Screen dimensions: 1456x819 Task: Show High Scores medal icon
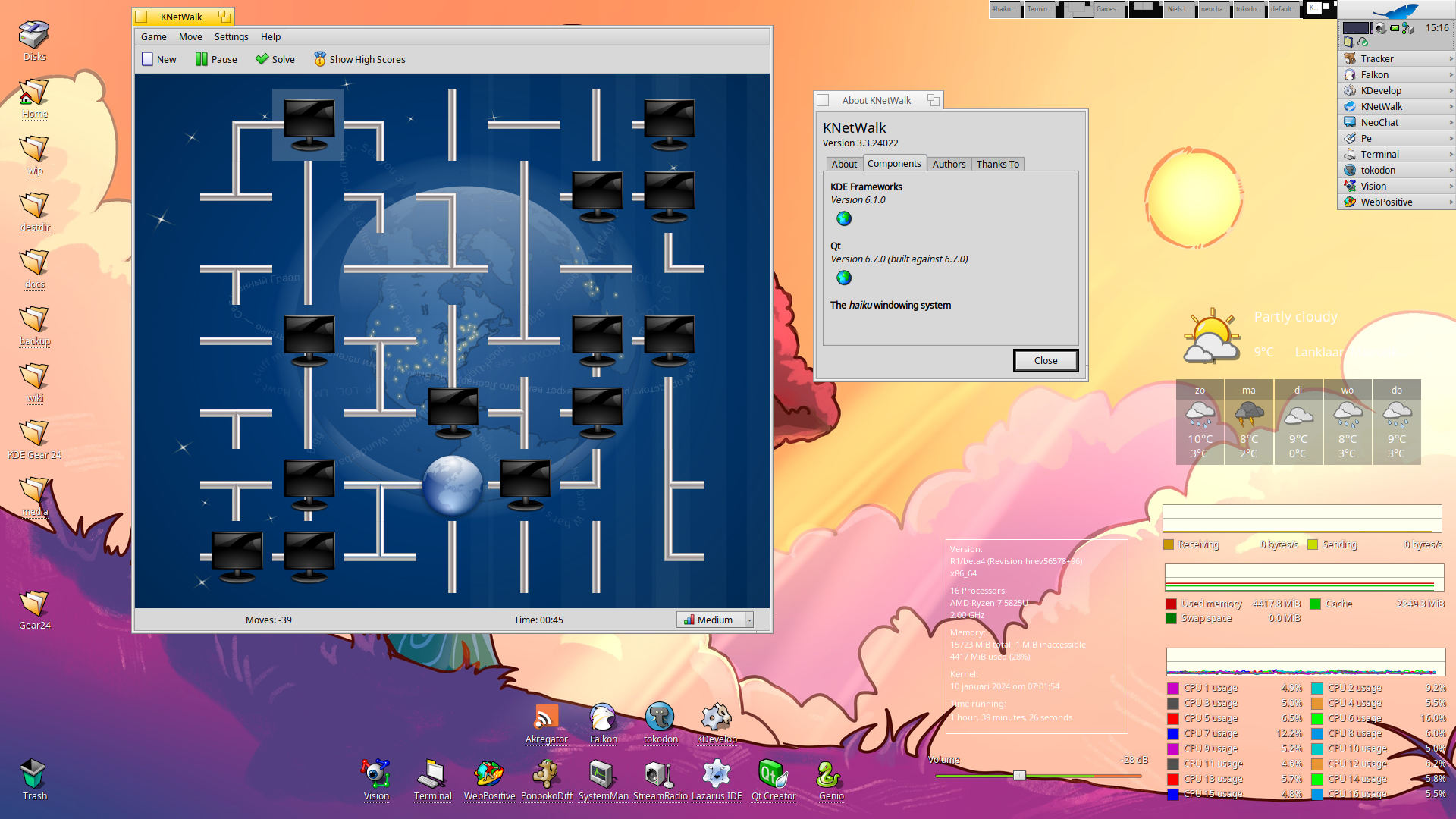[x=320, y=59]
